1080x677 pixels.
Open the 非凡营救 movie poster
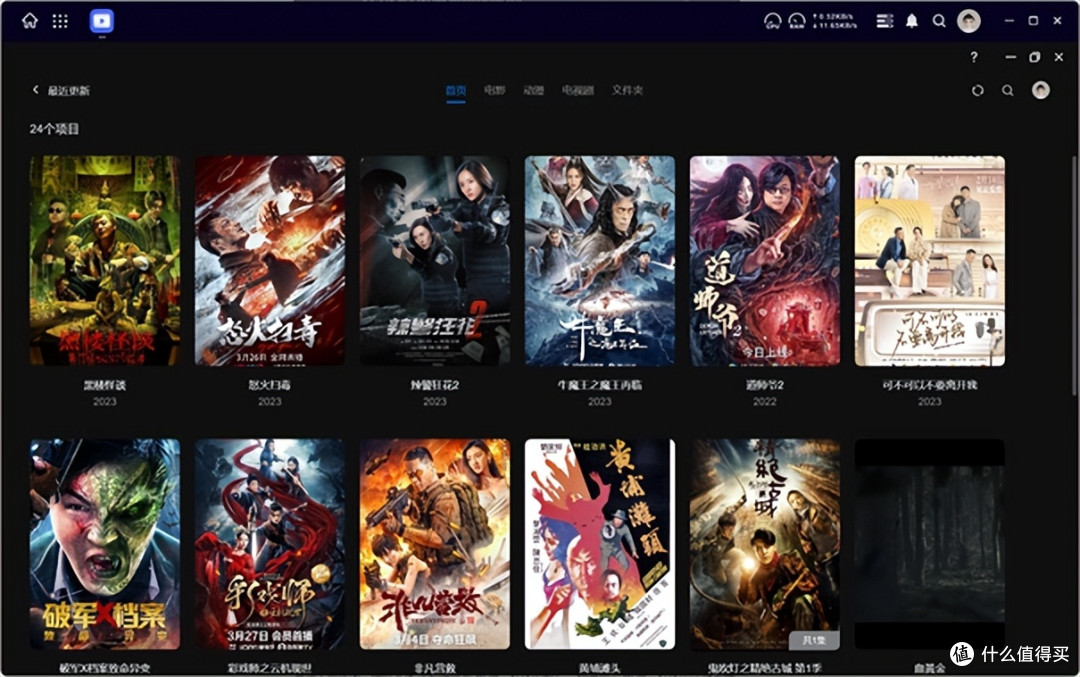[x=435, y=544]
